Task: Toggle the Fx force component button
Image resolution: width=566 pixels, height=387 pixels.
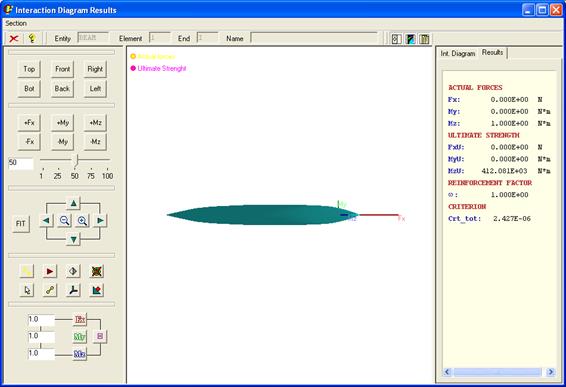Action: point(79,319)
